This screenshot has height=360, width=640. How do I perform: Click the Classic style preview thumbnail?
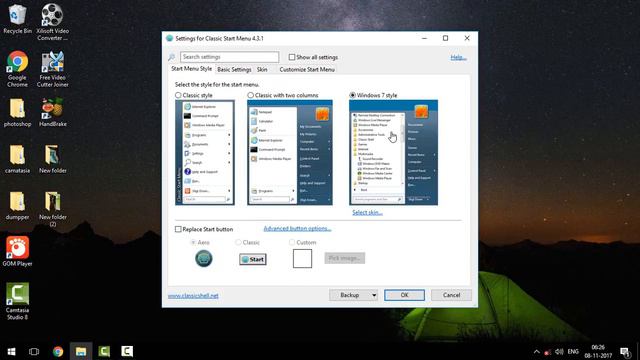point(205,152)
